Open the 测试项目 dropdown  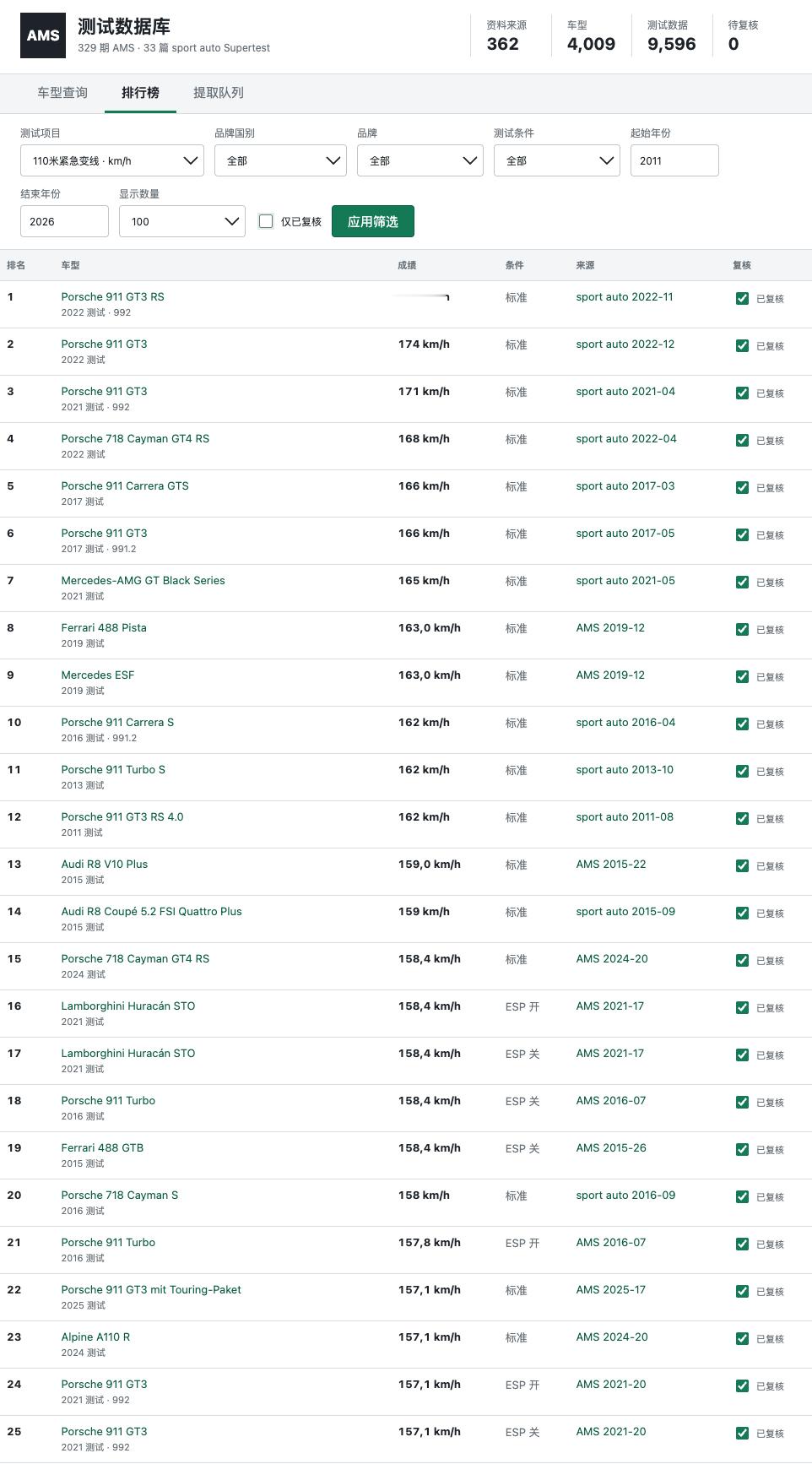[112, 160]
